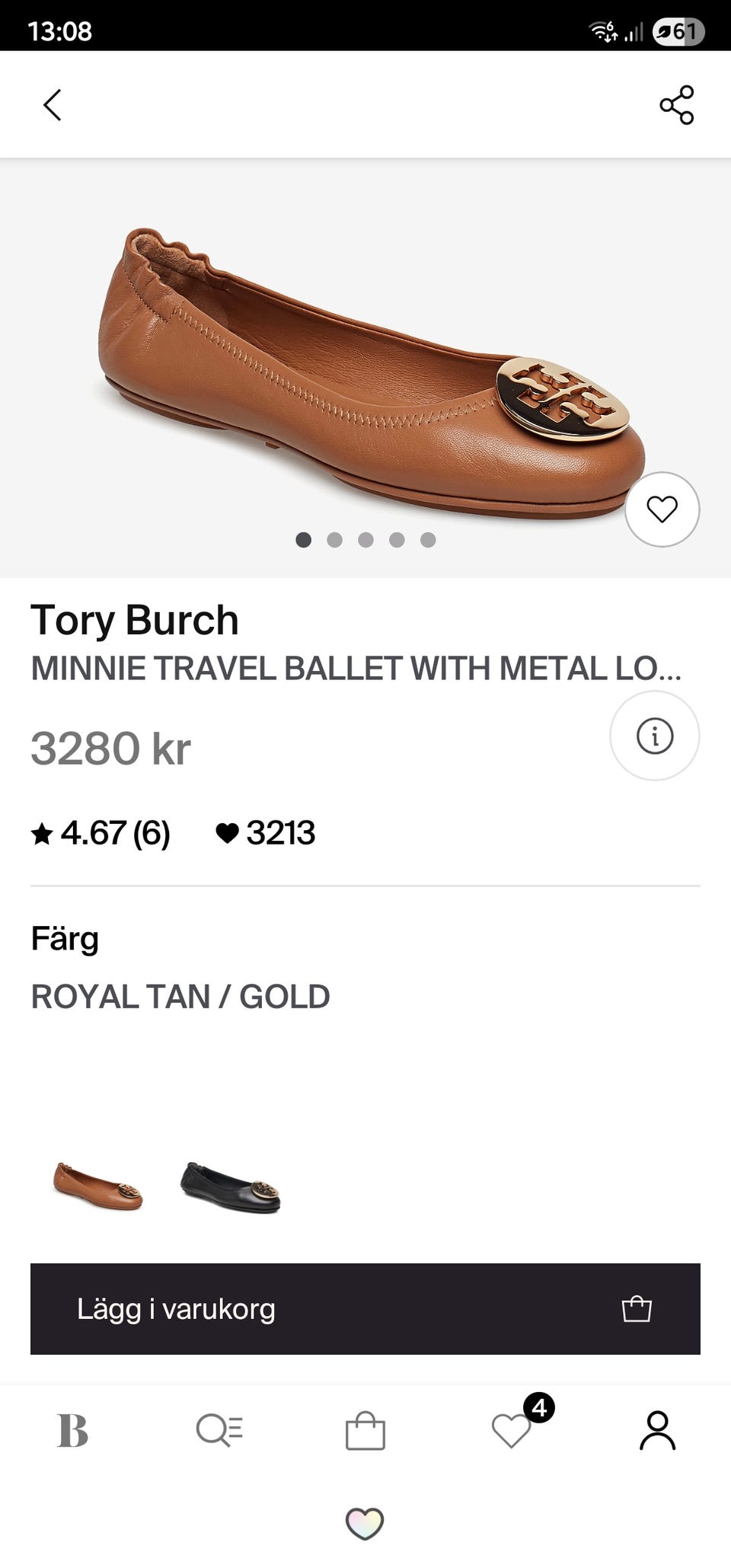Open the Boozt home tab
731x1568 pixels.
(73, 1431)
